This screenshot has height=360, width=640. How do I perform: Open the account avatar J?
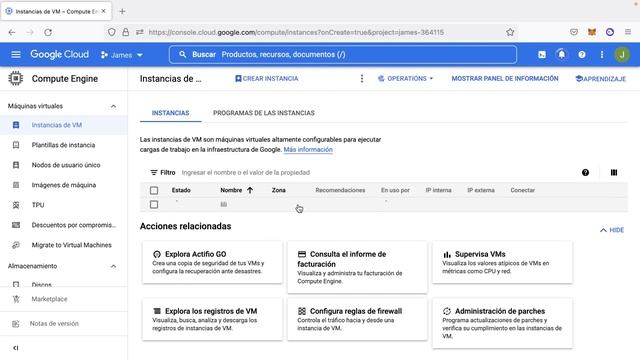point(622,54)
